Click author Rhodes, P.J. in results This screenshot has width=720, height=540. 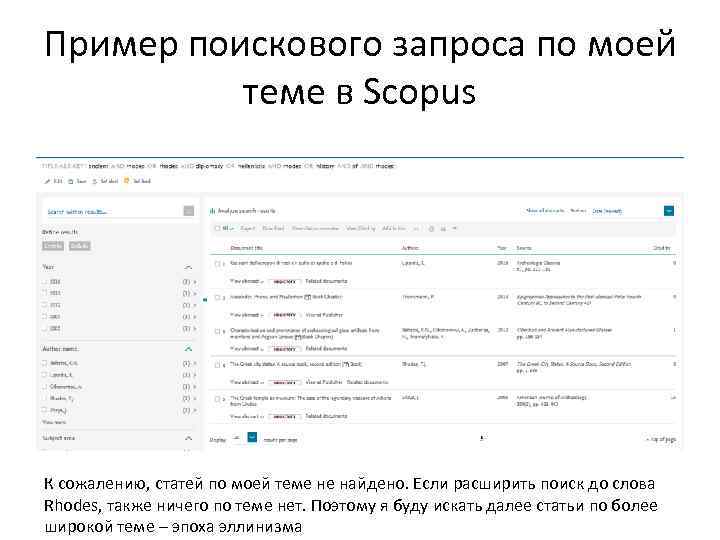[x=414, y=364]
